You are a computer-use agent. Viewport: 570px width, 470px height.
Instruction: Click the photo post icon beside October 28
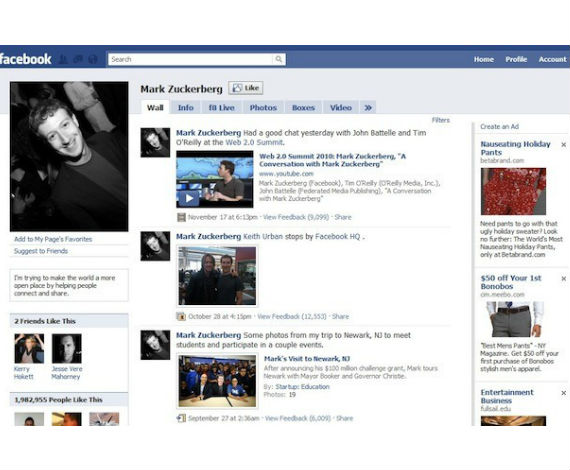coord(181,316)
